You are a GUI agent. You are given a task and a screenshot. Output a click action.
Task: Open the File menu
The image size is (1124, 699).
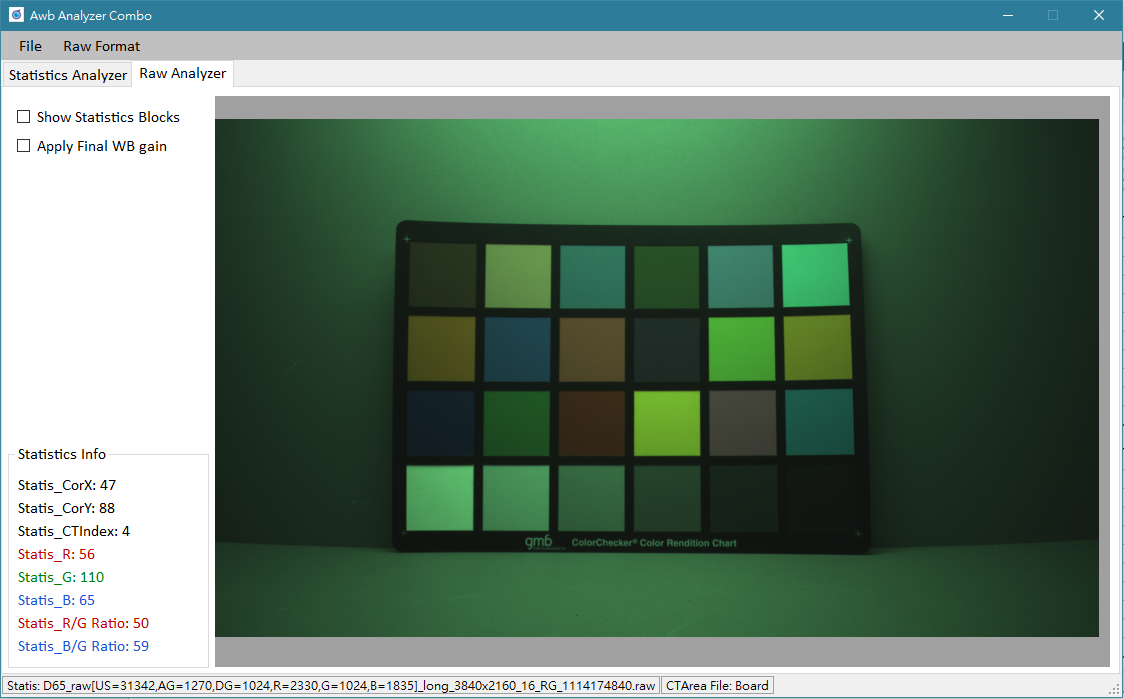click(x=30, y=46)
